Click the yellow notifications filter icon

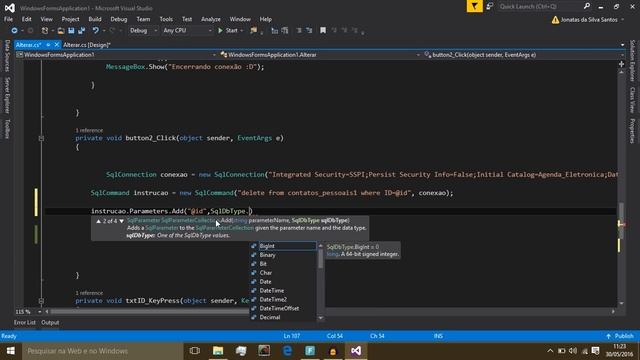pyautogui.click(x=474, y=6)
